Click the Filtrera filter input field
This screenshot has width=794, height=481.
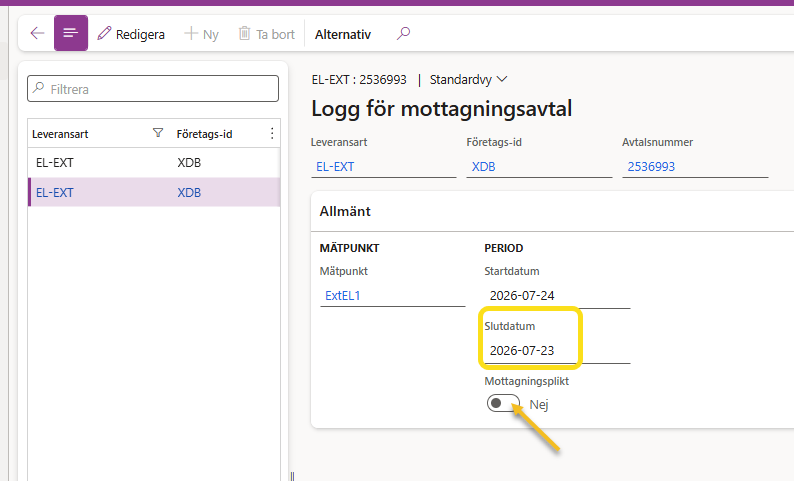tap(153, 89)
